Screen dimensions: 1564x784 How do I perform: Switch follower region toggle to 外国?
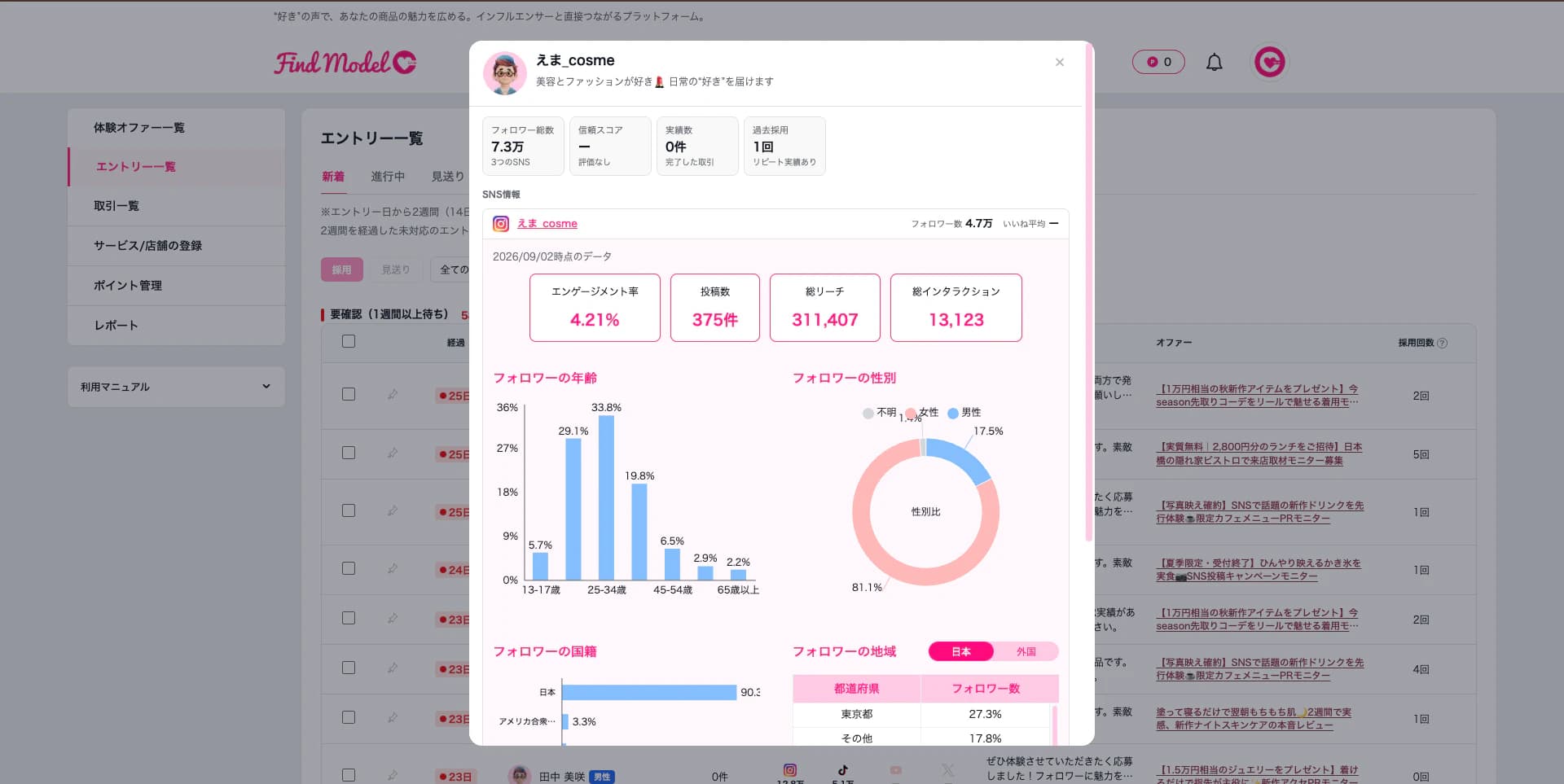[x=1026, y=651]
